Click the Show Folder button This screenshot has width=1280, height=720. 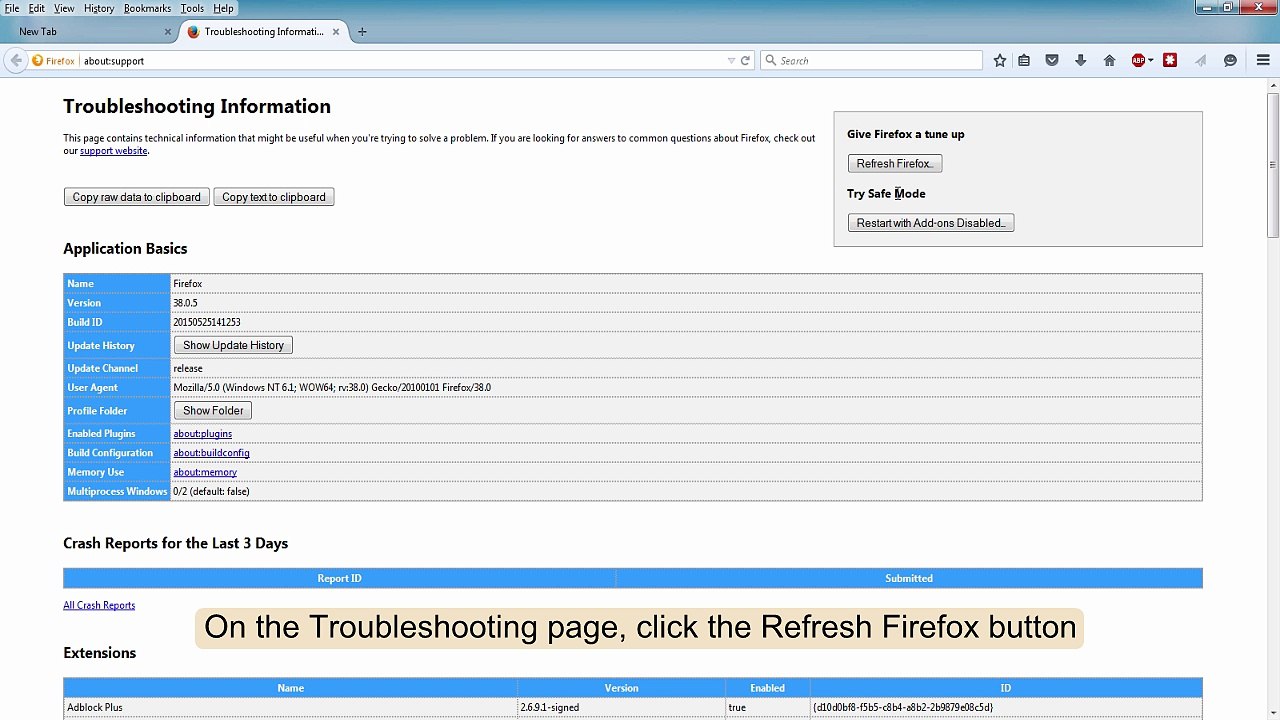pos(213,411)
